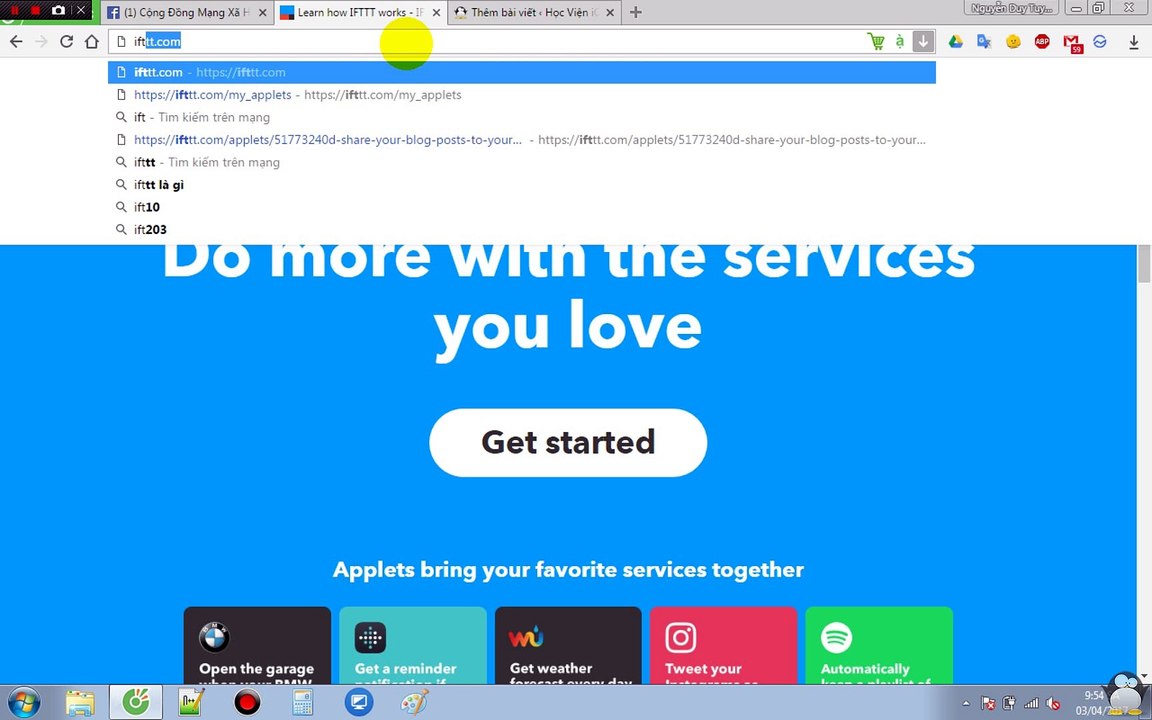Choose the 'ifttt là gì' search suggestion
The image size is (1152, 720).
tap(522, 184)
